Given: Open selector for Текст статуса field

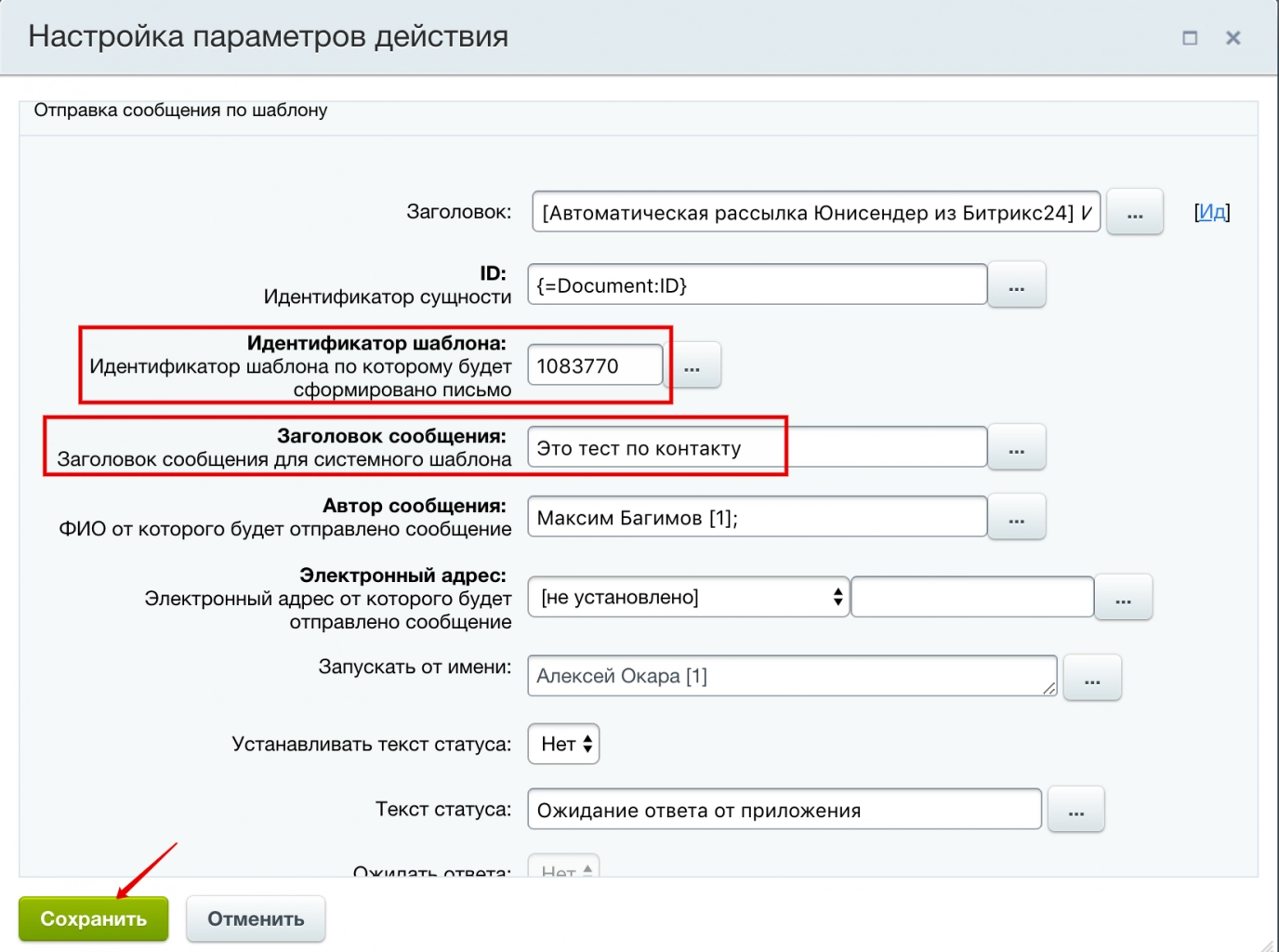Looking at the screenshot, I should pos(1075,810).
